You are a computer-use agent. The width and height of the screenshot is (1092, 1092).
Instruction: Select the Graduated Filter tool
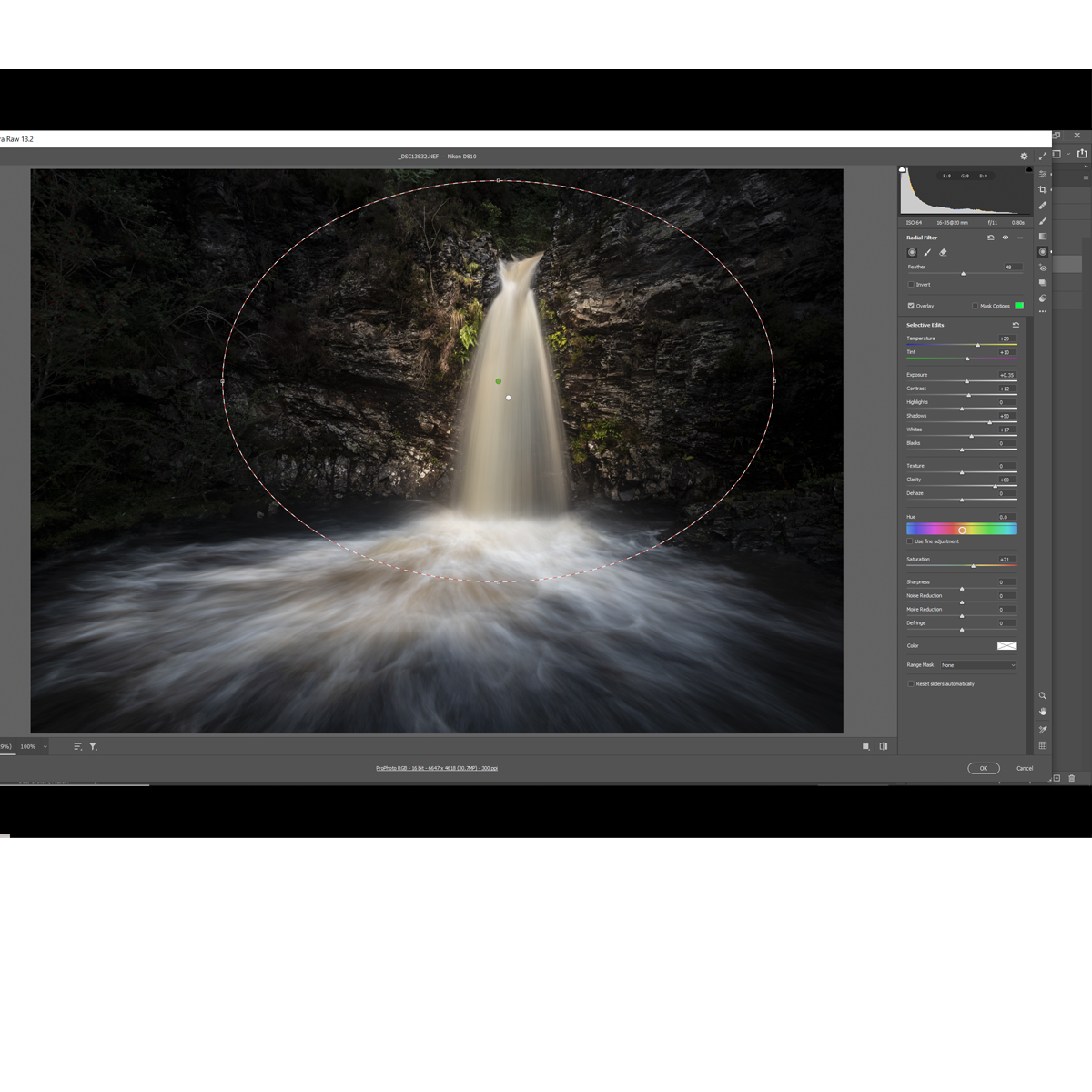tap(1043, 237)
